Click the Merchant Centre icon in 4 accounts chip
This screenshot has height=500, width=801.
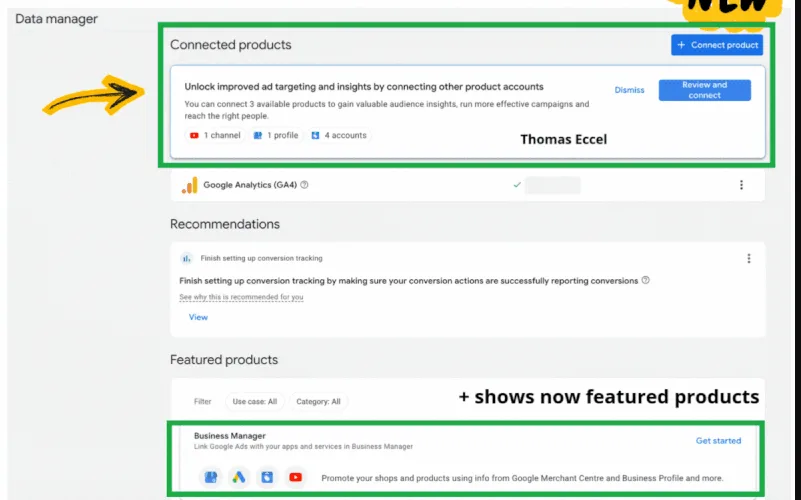[x=316, y=135]
